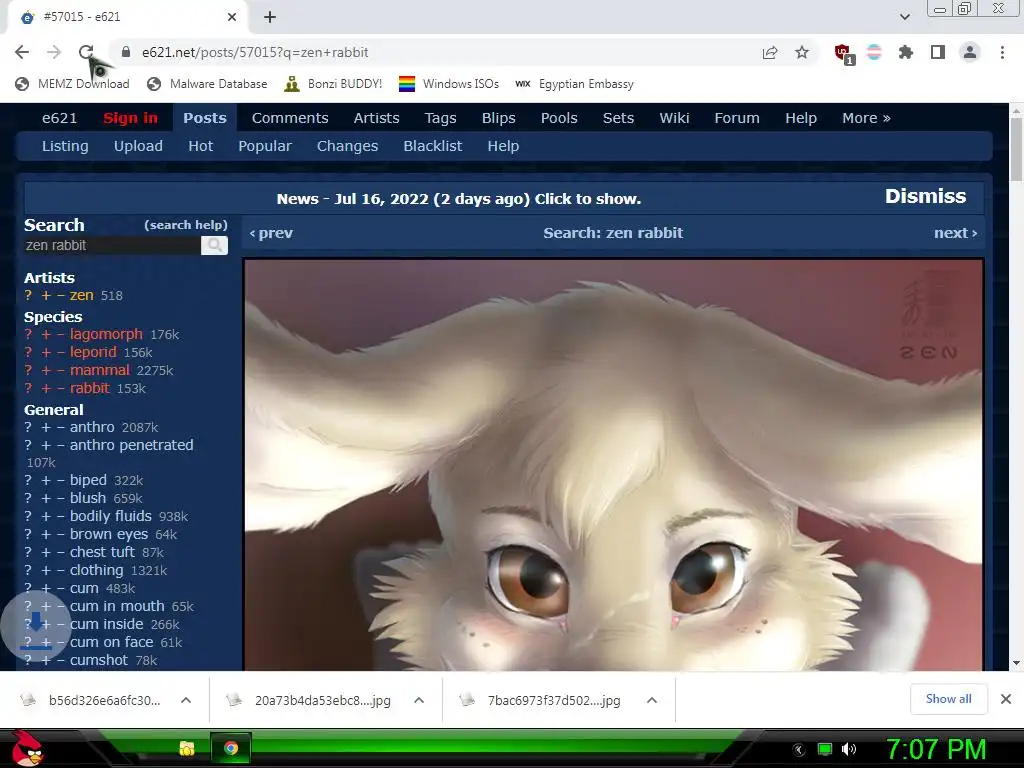The height and width of the screenshot is (768, 1024).
Task: Toggle the browser side panel icon
Action: click(x=938, y=52)
